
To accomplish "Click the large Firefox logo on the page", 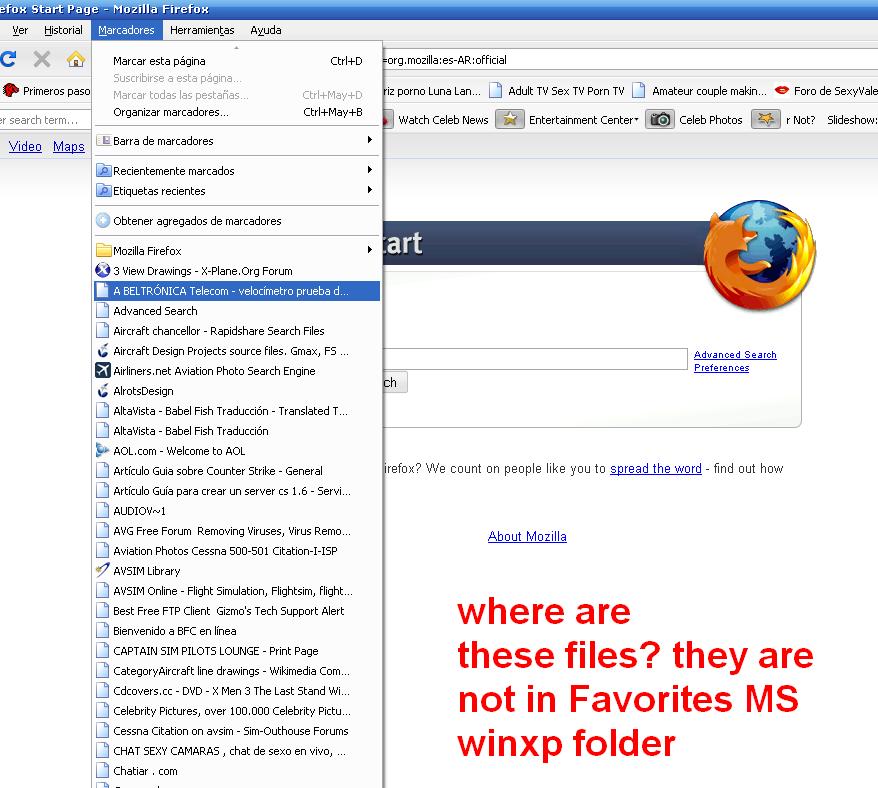I will coord(759,257).
